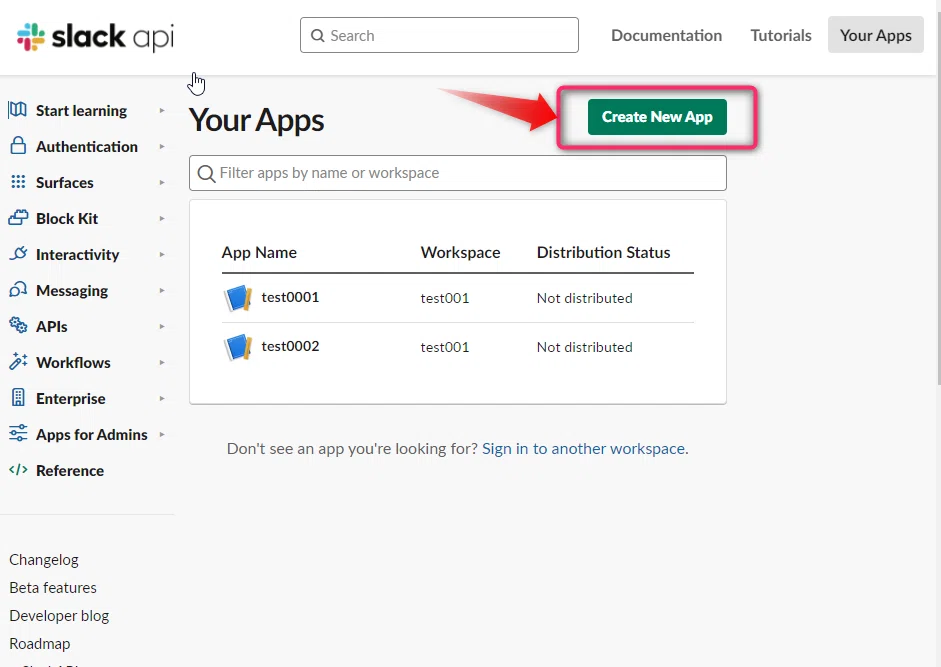Image resolution: width=941 pixels, height=667 pixels.
Task: Click test001 workspace in test0001 row
Action: click(x=445, y=298)
